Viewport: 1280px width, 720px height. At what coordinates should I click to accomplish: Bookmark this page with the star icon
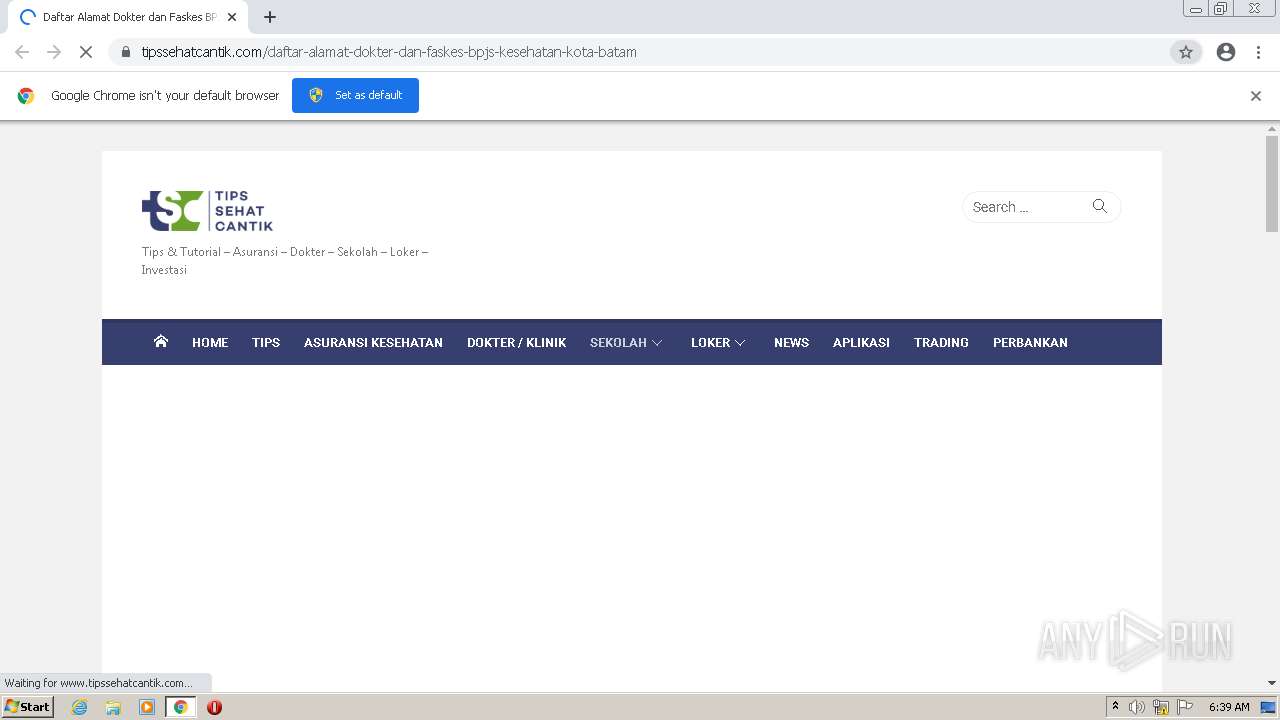pyautogui.click(x=1186, y=52)
